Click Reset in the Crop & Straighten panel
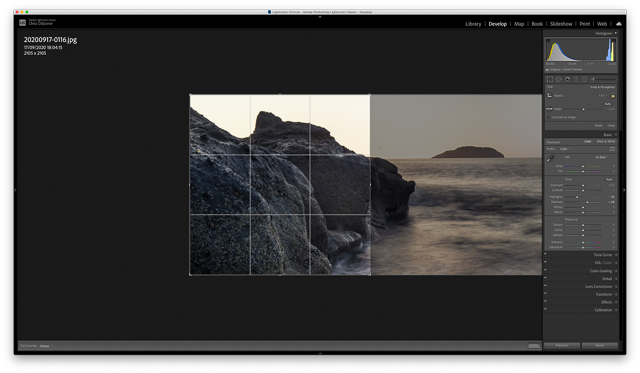The height and width of the screenshot is (373, 640). coord(598,126)
